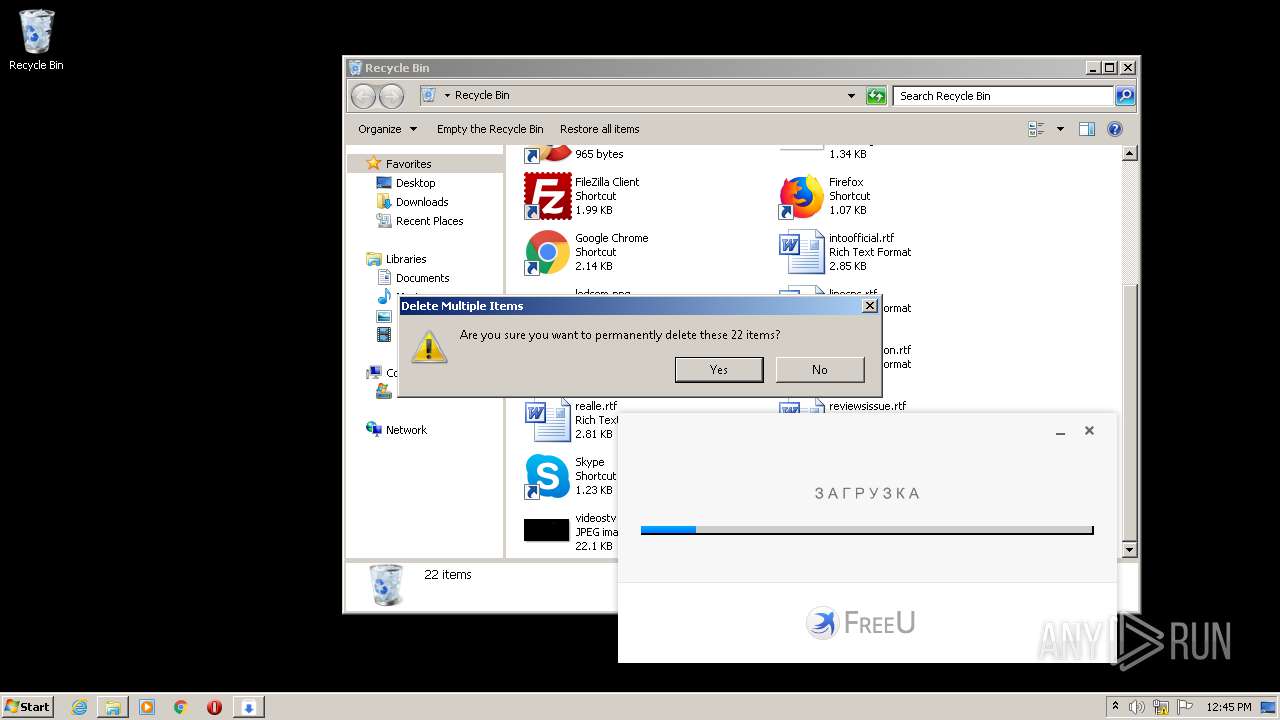Screen dimensions: 1280x720
Task: Click the search magnifier icon
Action: click(1125, 96)
